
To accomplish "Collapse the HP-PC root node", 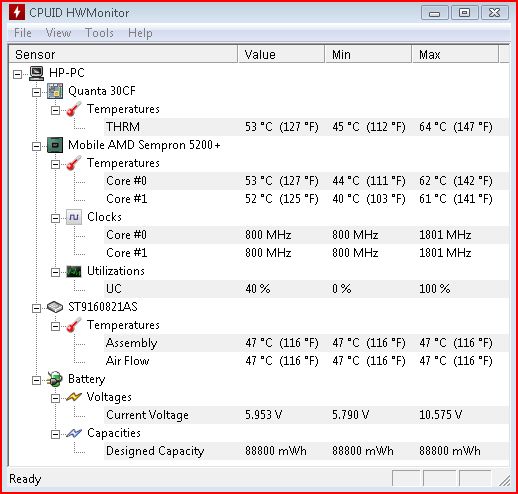I will 17,74.
